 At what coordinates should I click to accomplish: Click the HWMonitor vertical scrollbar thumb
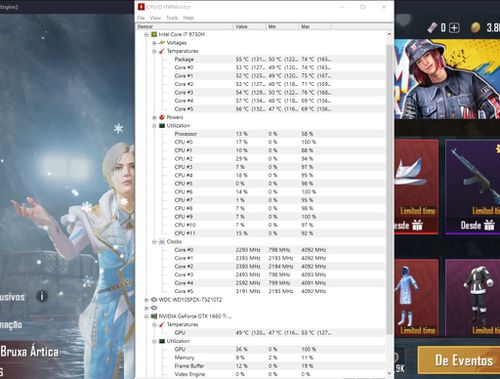(x=389, y=190)
